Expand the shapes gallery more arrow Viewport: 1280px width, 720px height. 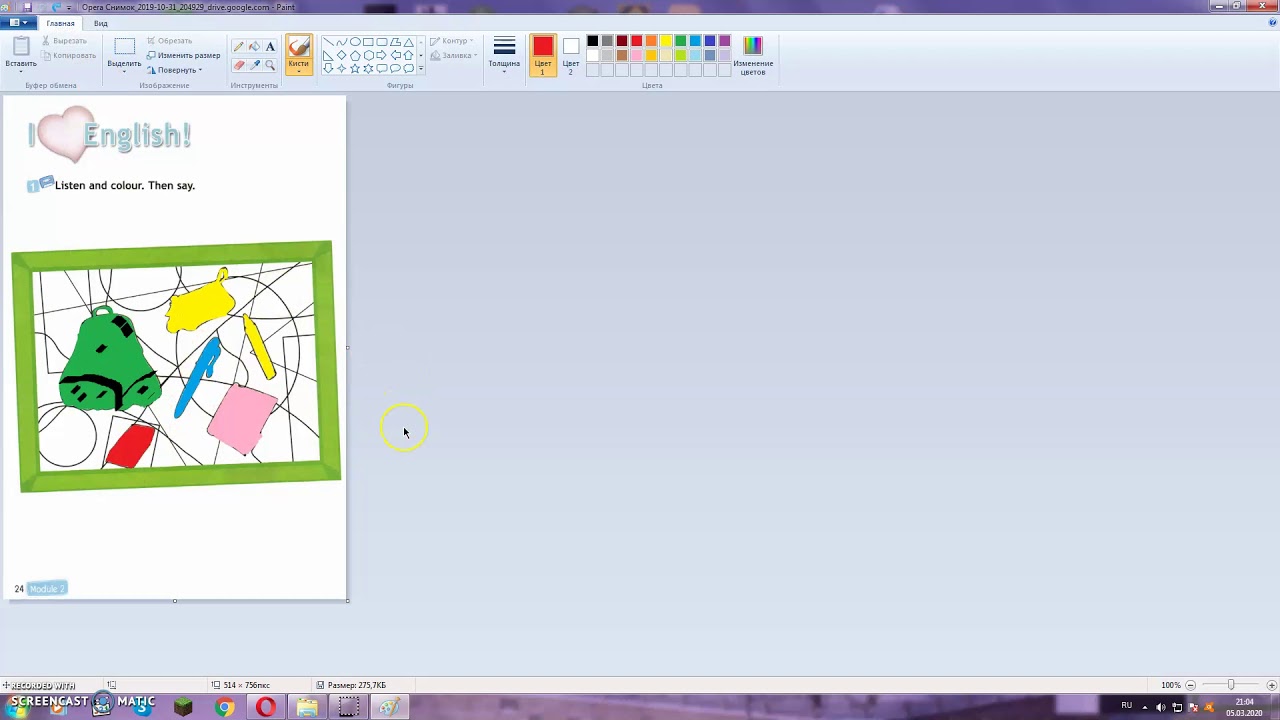(x=421, y=69)
